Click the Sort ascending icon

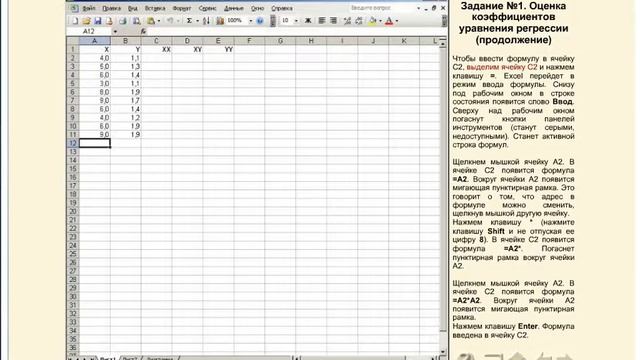tap(207, 21)
